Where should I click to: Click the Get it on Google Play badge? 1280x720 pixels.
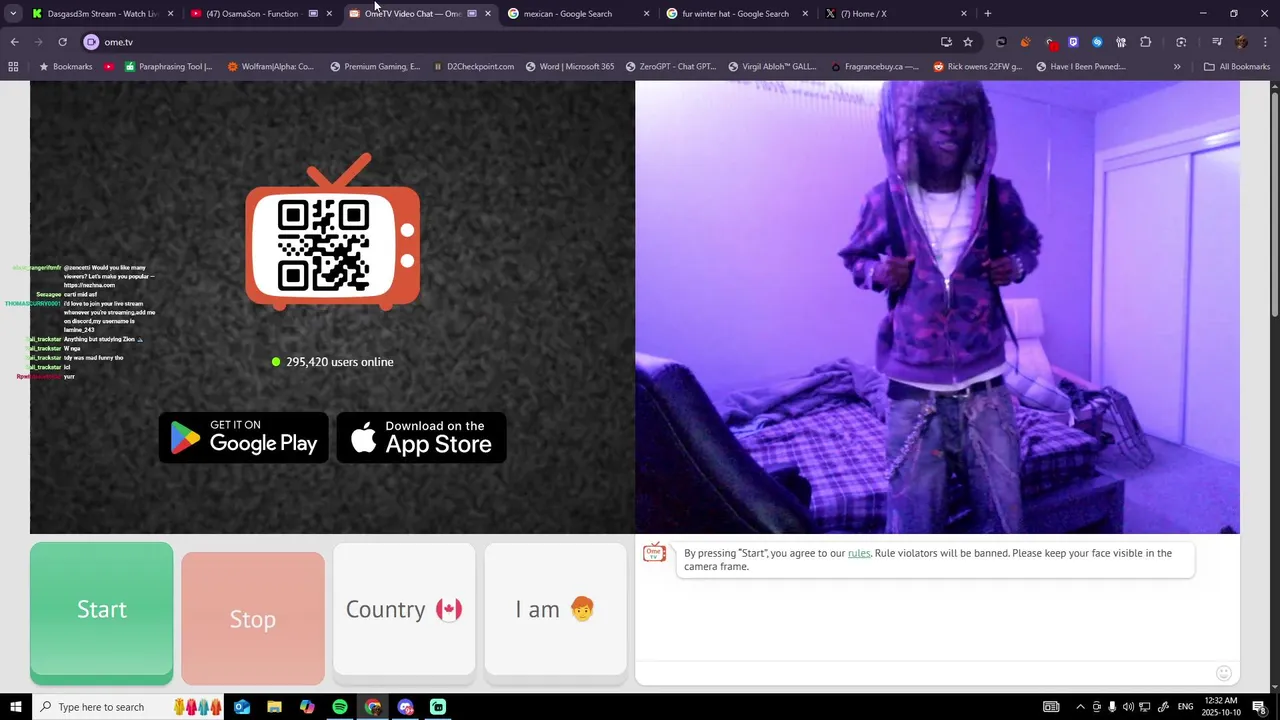pos(244,437)
